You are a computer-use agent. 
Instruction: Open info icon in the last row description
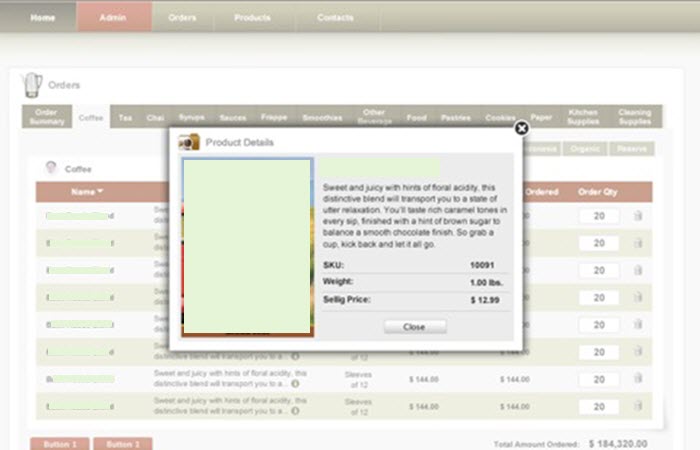[x=295, y=411]
